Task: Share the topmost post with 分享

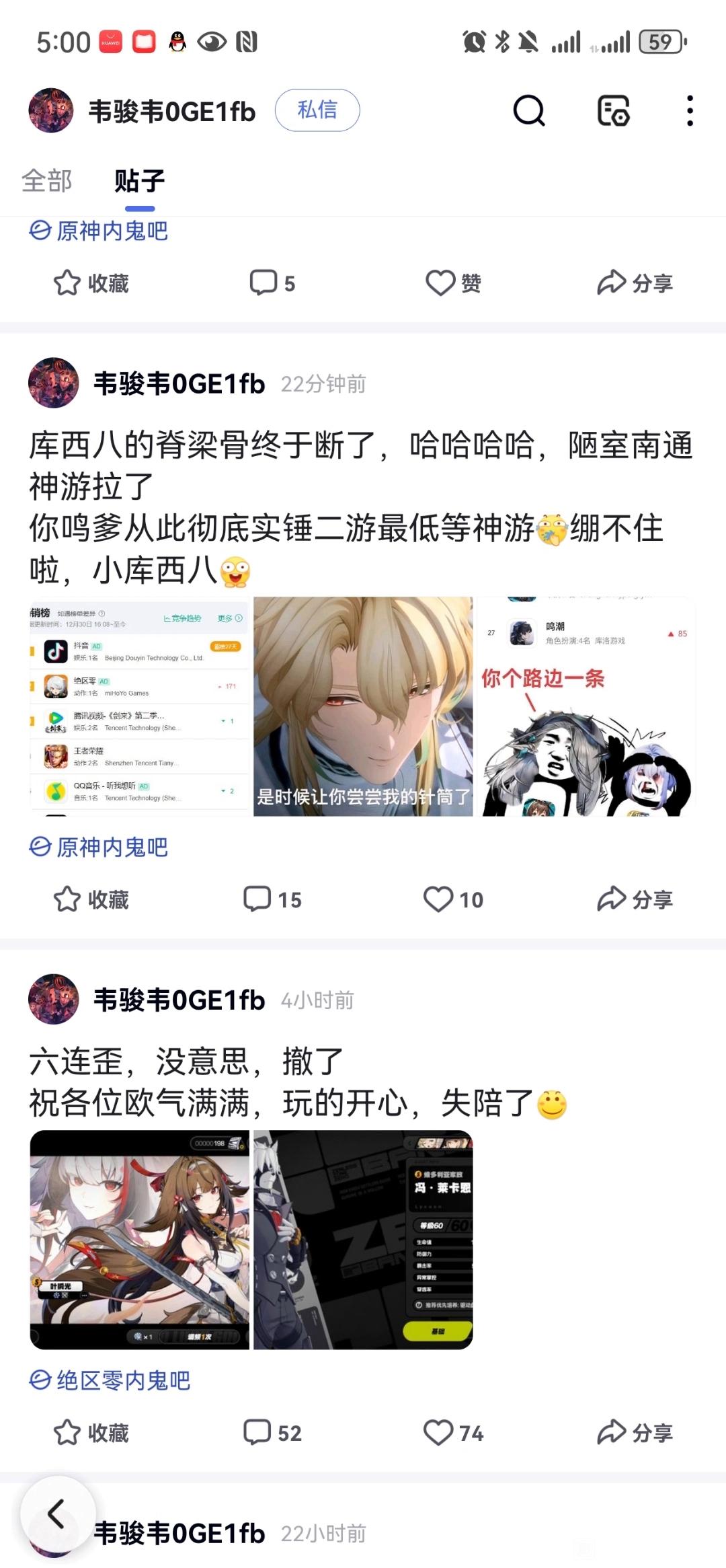Action: (635, 283)
